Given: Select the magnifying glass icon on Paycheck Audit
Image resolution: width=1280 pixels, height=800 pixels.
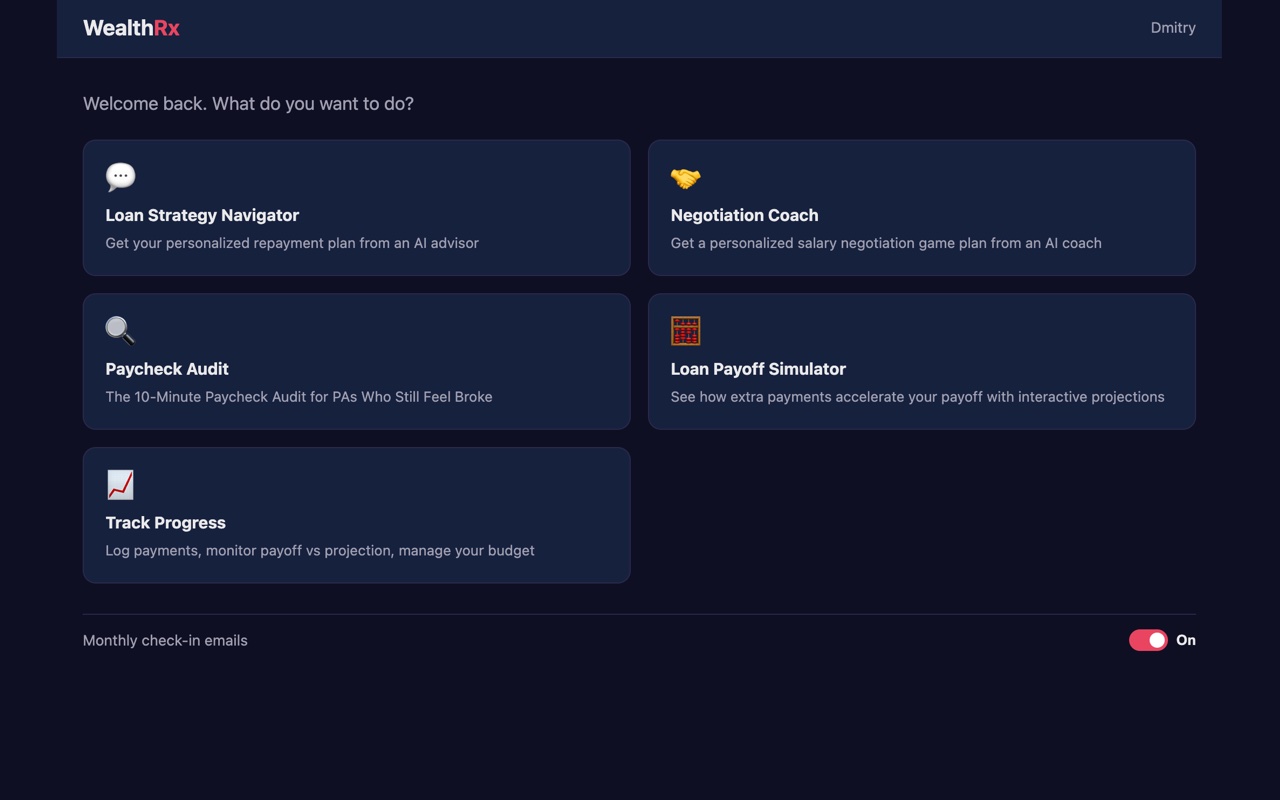Looking at the screenshot, I should [x=119, y=330].
